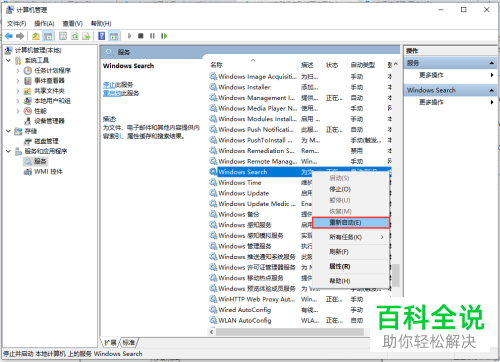Click the Start service play icon

130,36
